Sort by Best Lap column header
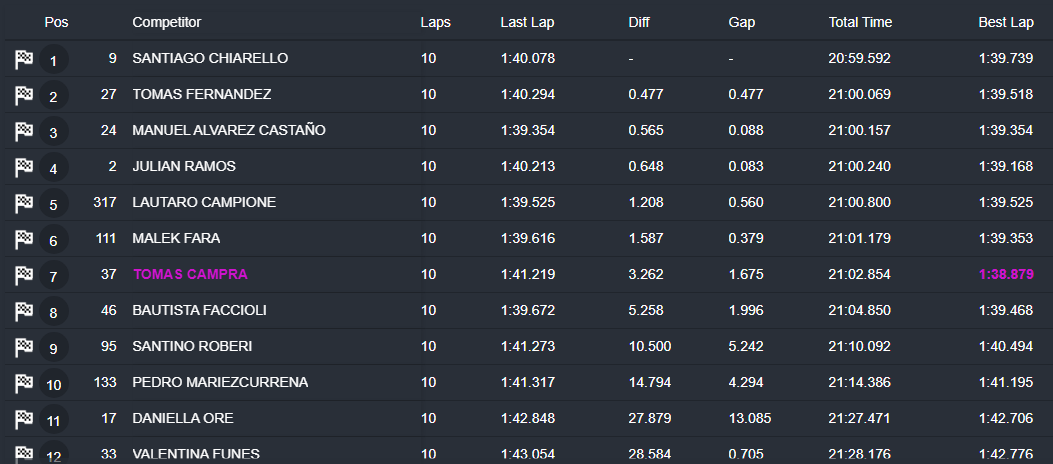 point(1005,22)
